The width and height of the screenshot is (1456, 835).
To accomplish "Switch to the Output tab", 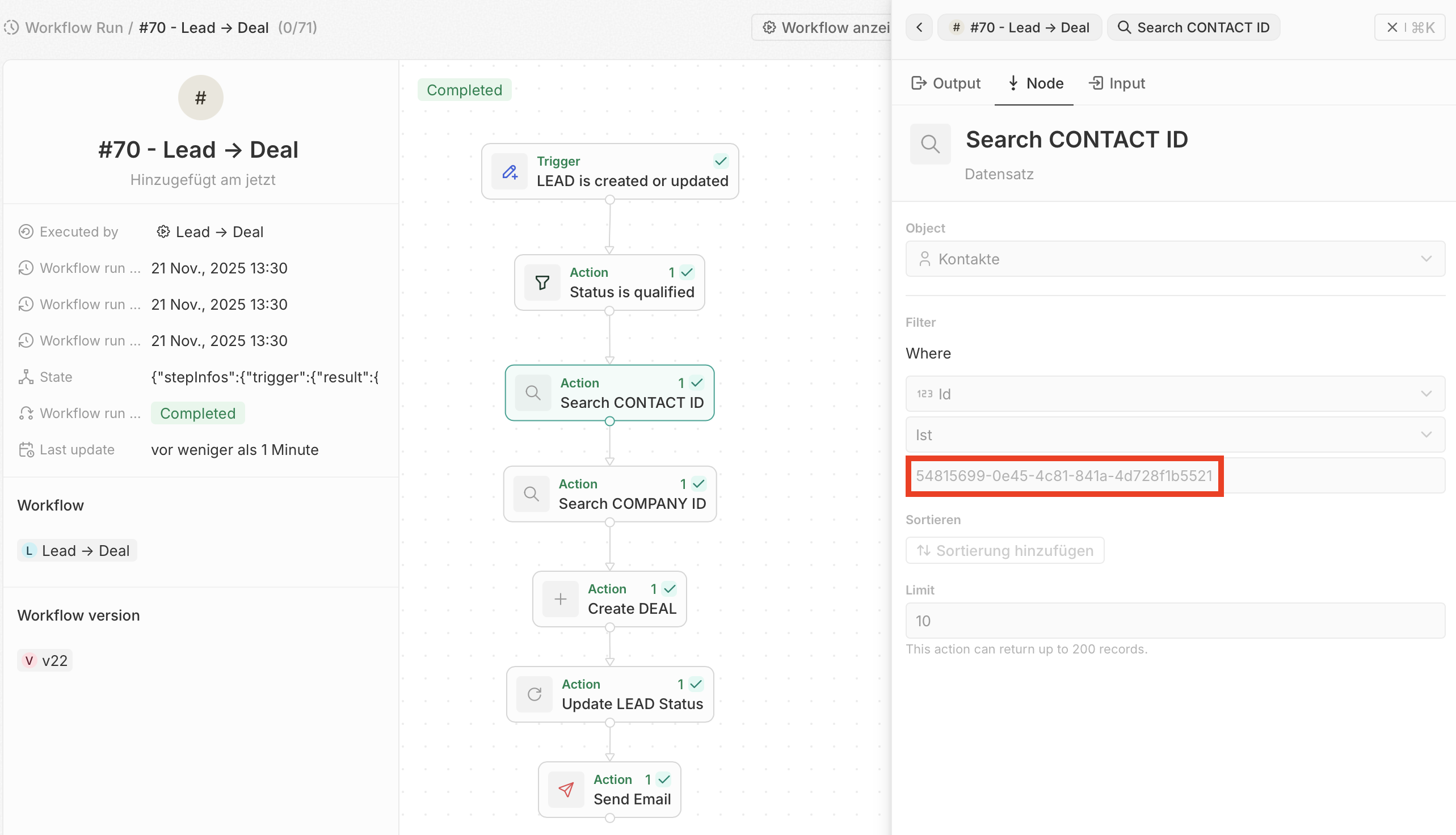I will click(x=945, y=84).
